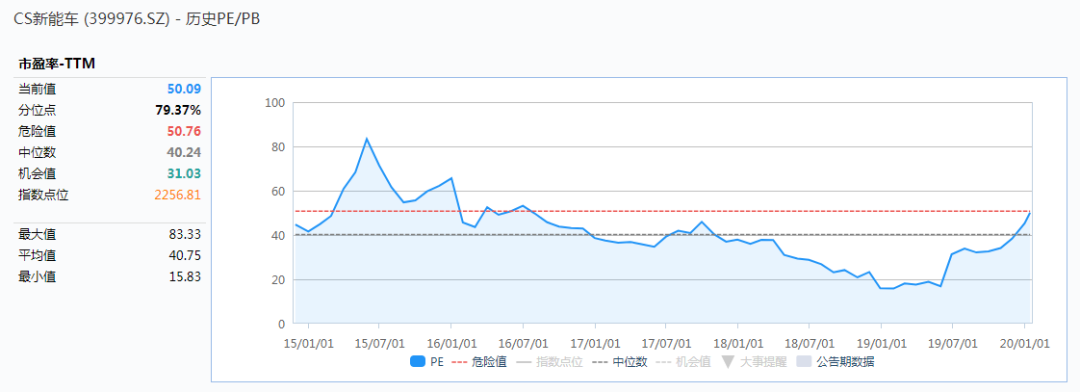This screenshot has width=1080, height=392.
Task: Click the 危险值 50.76 figure
Action: point(184,131)
